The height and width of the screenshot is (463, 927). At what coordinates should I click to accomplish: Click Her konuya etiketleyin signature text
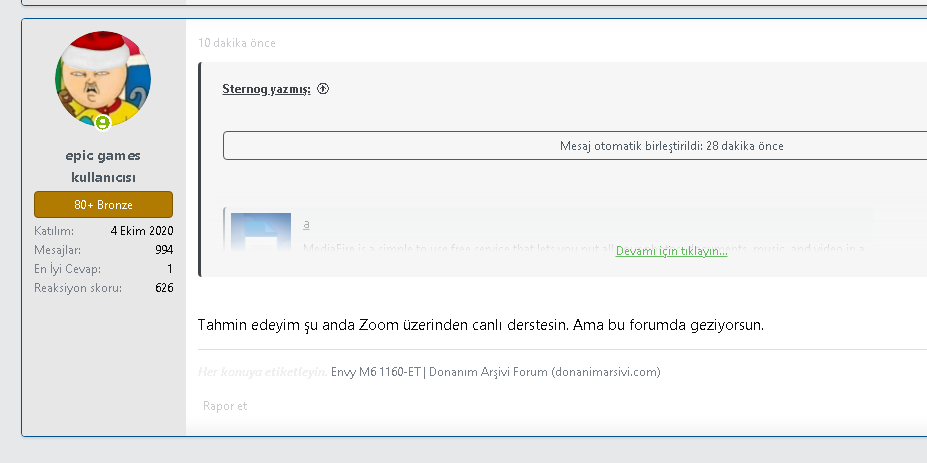click(262, 372)
